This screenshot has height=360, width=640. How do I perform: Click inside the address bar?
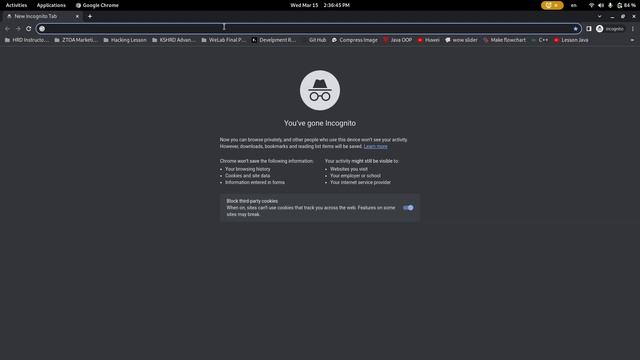tap(308, 29)
